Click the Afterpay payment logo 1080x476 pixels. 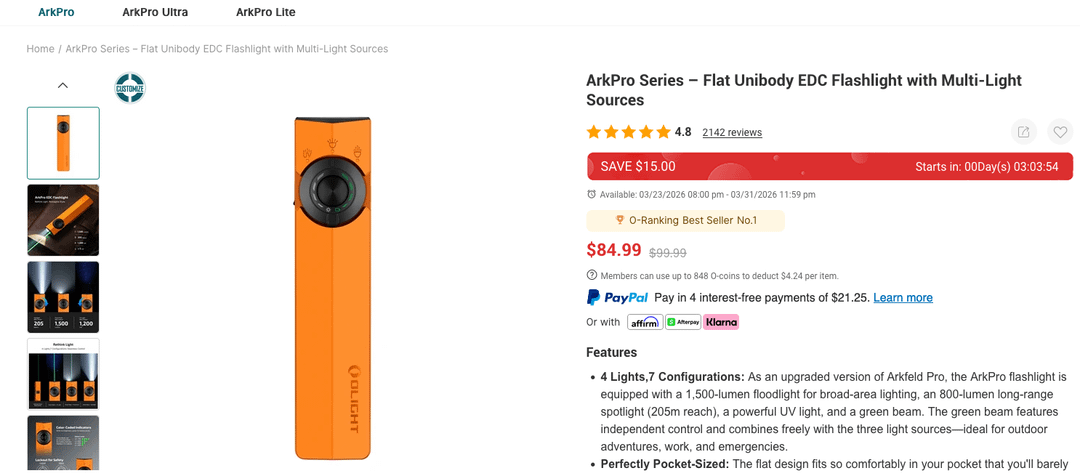point(683,322)
